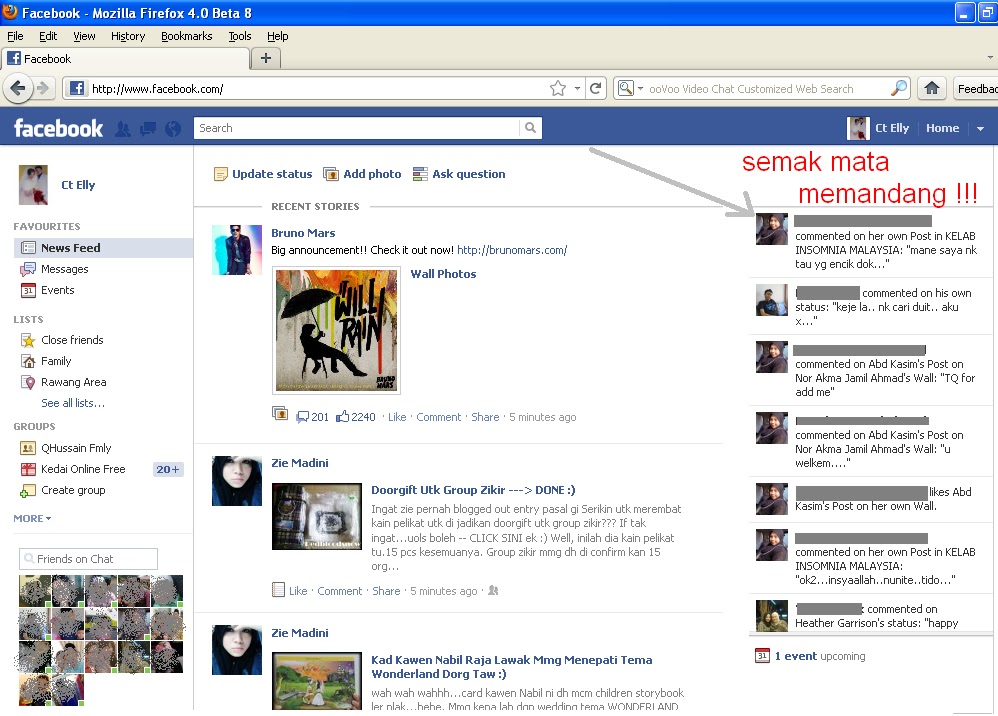Open Doorgift Utk Group Zikir post title
Viewport: 998px width, 716px height.
point(473,490)
